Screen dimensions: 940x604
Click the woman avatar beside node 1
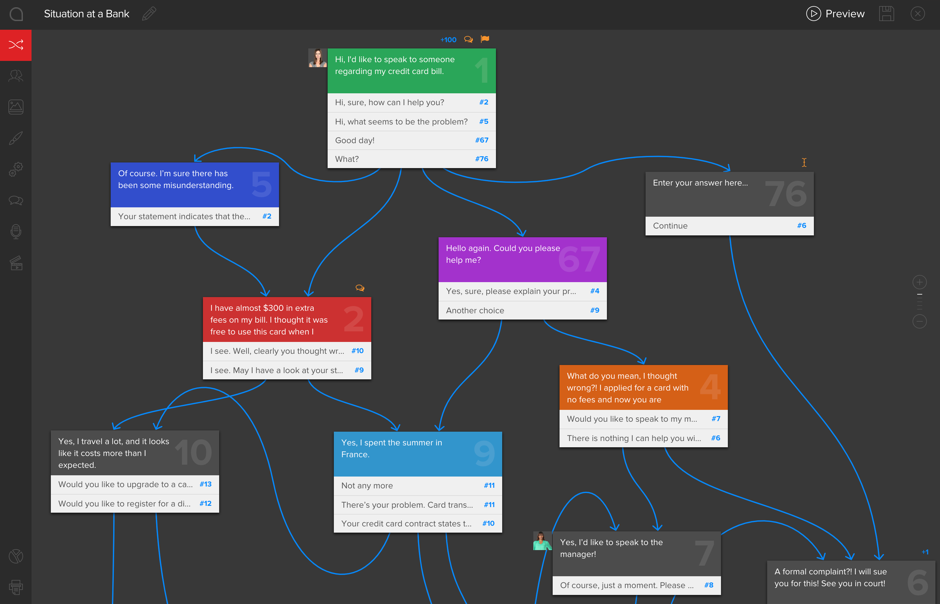[x=317, y=58]
